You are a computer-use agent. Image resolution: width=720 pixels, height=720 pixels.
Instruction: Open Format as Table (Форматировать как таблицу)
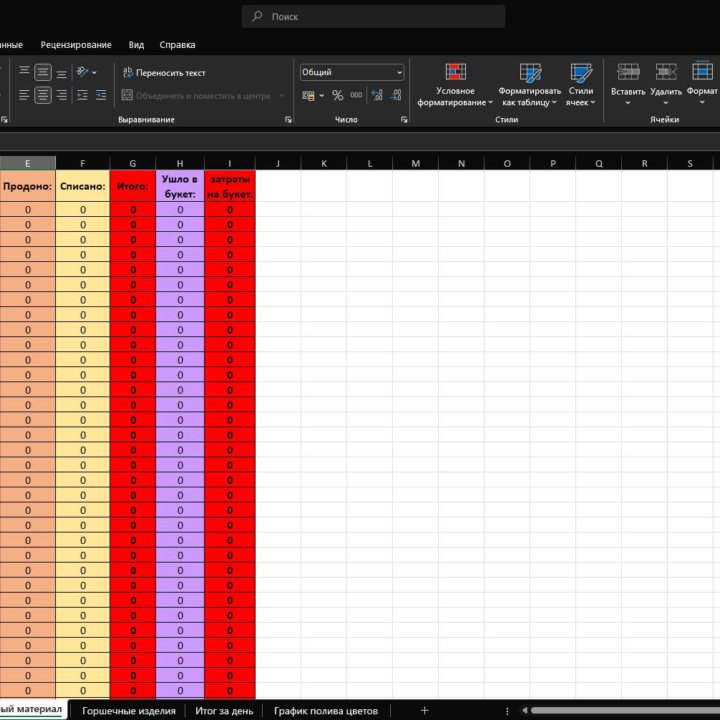[530, 84]
